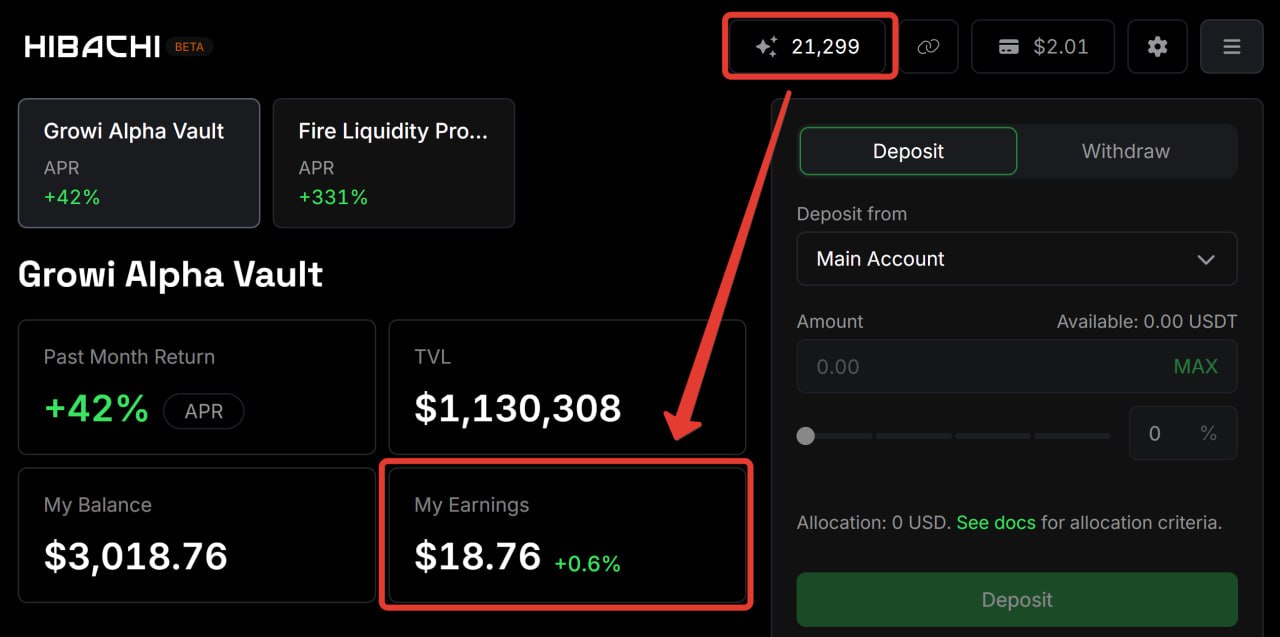Image resolution: width=1280 pixels, height=637 pixels.
Task: Open the wallet balance $2.01 button
Action: point(1042,46)
